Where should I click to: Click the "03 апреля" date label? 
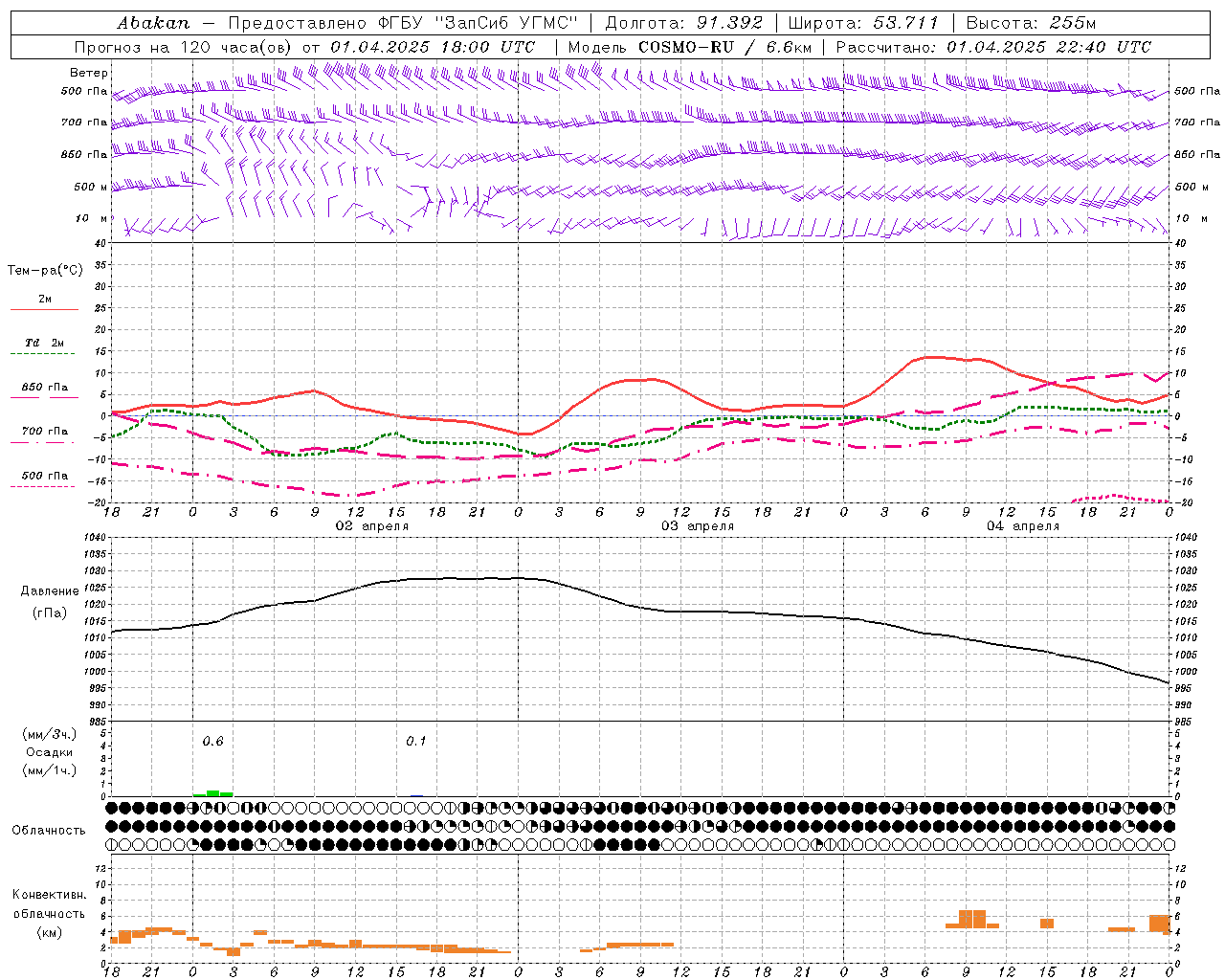click(x=698, y=526)
